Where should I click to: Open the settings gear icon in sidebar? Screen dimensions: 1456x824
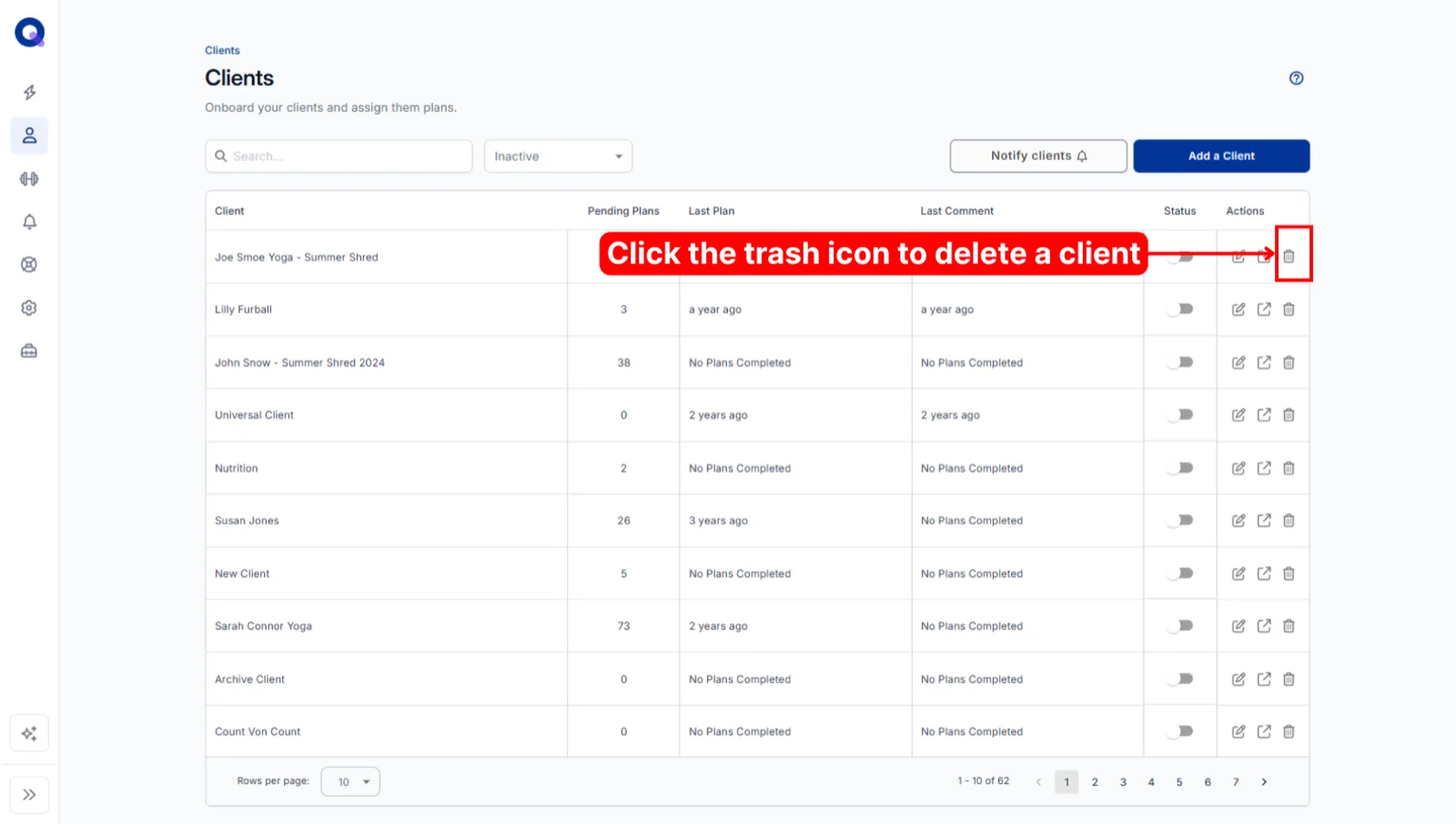click(x=29, y=308)
